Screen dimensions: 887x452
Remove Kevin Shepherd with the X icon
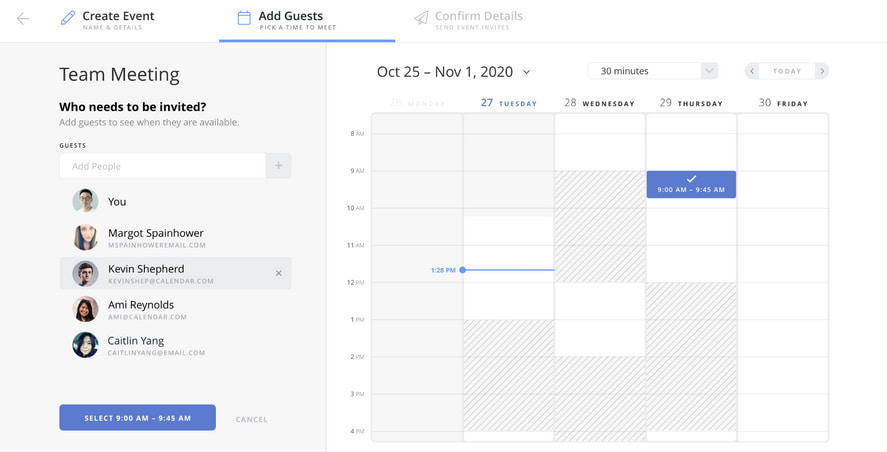pyautogui.click(x=278, y=273)
